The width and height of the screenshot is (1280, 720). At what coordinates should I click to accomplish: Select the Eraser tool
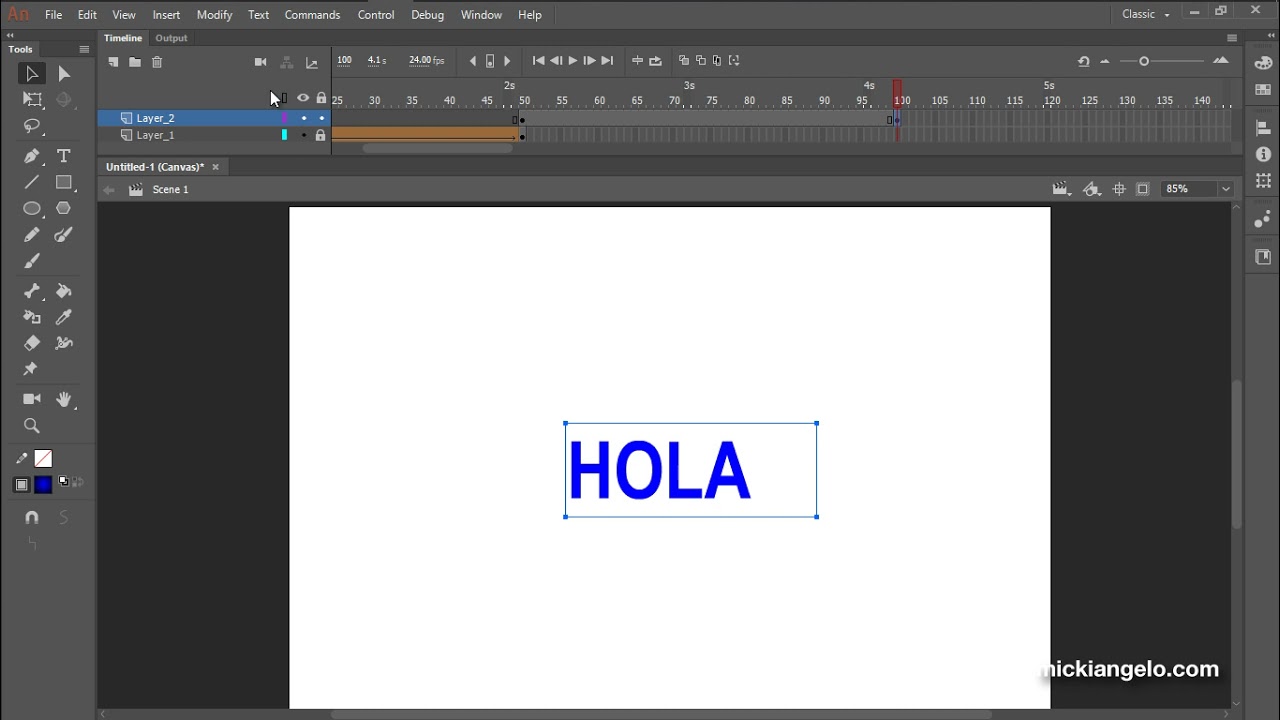(x=32, y=343)
